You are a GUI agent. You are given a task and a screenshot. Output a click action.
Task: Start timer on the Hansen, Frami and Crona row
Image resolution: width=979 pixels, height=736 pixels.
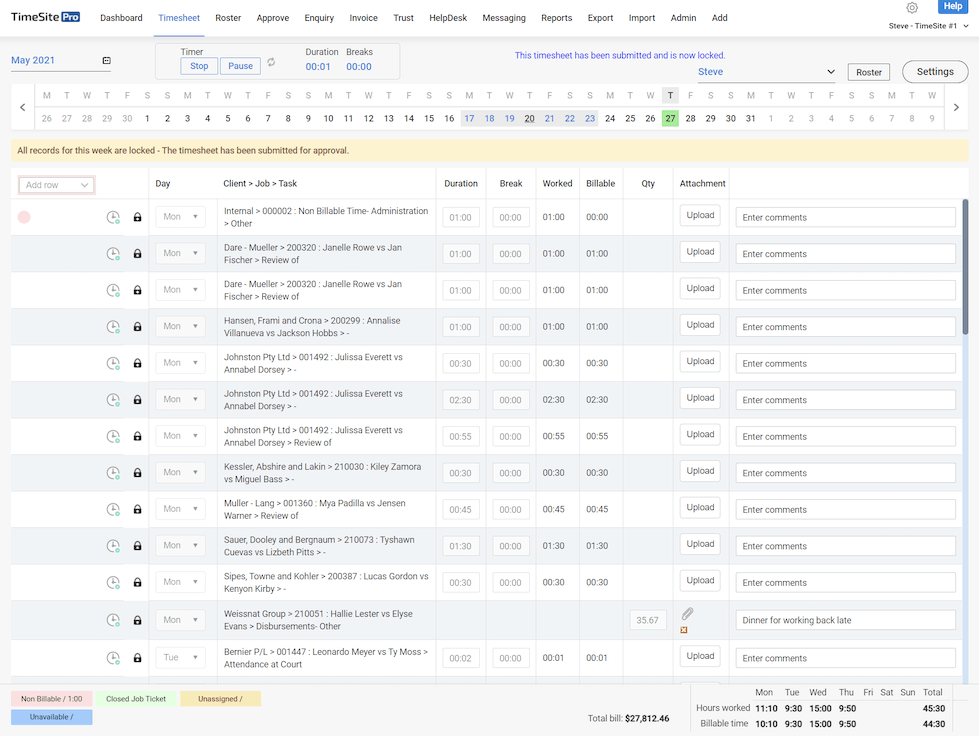pos(113,326)
